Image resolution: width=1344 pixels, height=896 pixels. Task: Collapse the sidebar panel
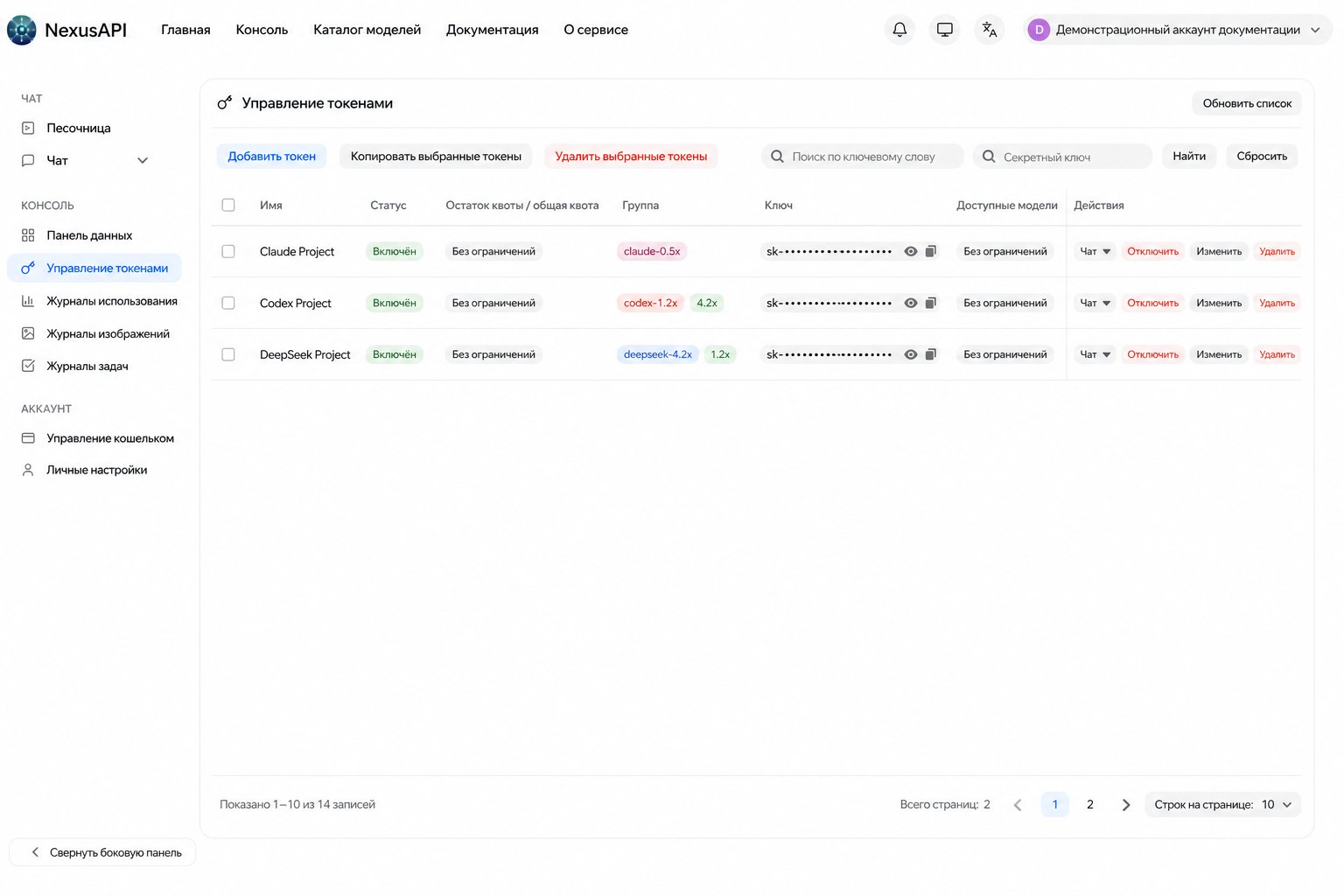pyautogui.click(x=102, y=852)
